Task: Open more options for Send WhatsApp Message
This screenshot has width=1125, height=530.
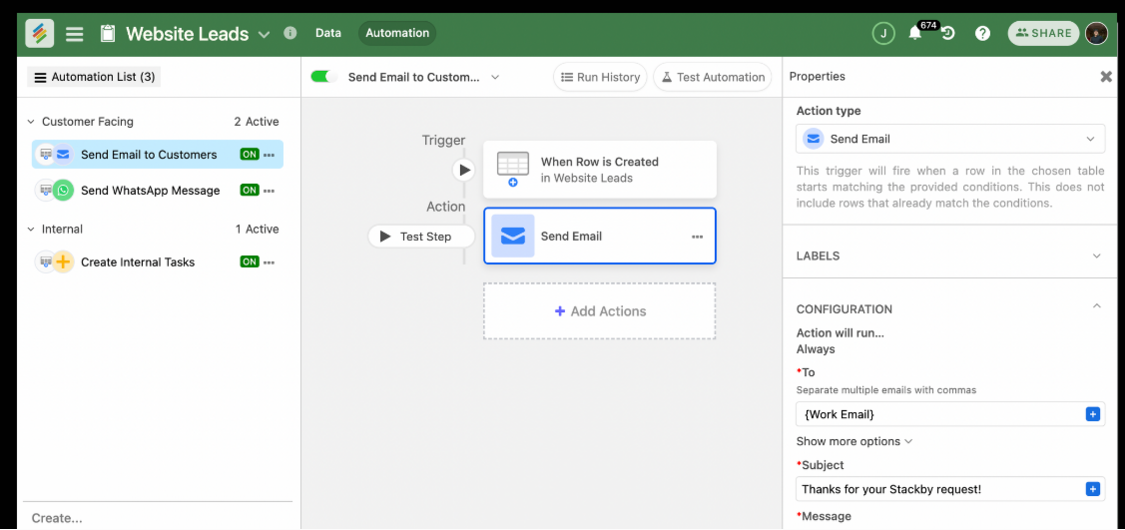Action: pyautogui.click(x=269, y=191)
